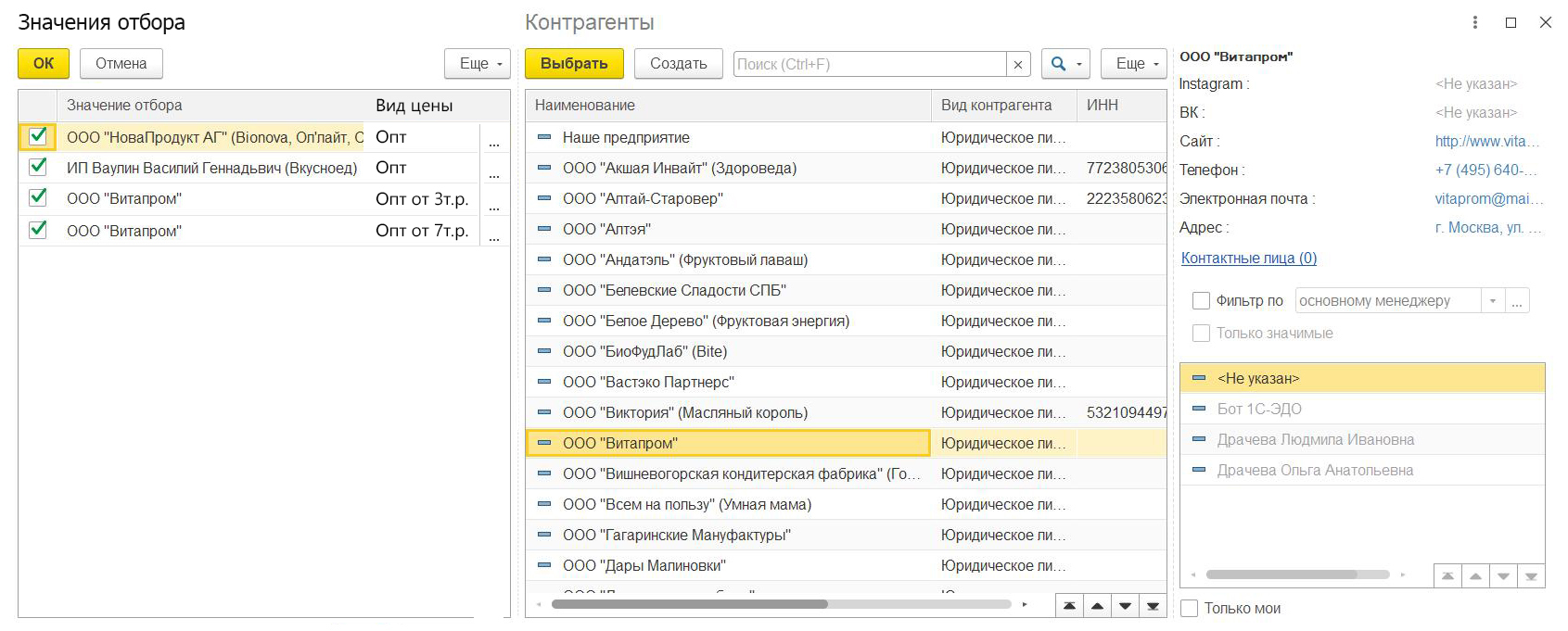Click the magnifier search icon button

point(1058,64)
